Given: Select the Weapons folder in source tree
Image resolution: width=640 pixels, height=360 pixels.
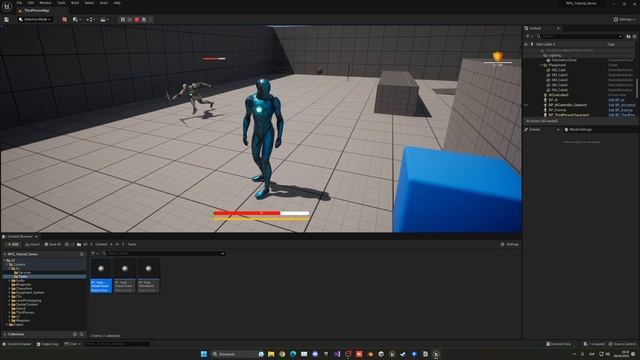Looking at the screenshot, I should click(22, 320).
